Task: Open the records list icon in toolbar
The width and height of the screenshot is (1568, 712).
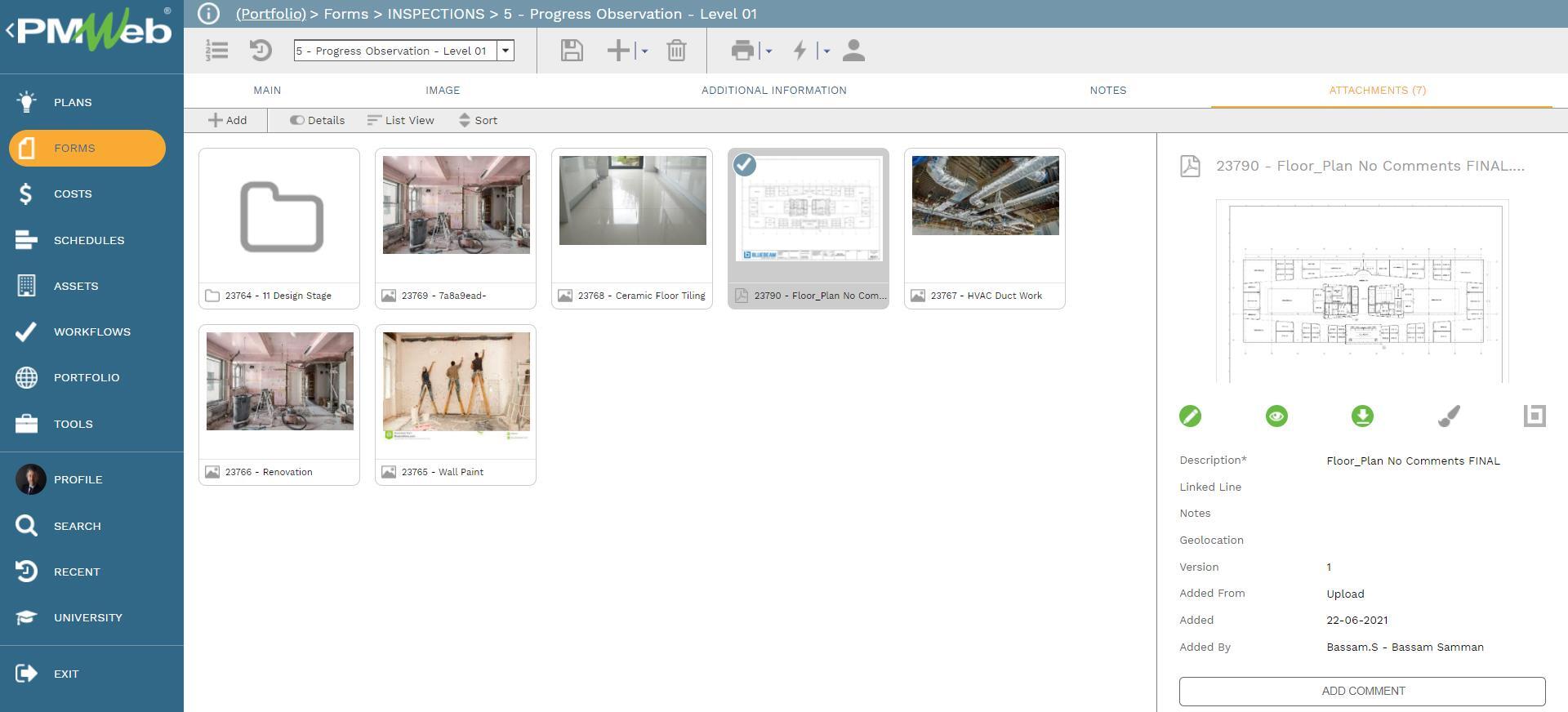Action: click(216, 51)
